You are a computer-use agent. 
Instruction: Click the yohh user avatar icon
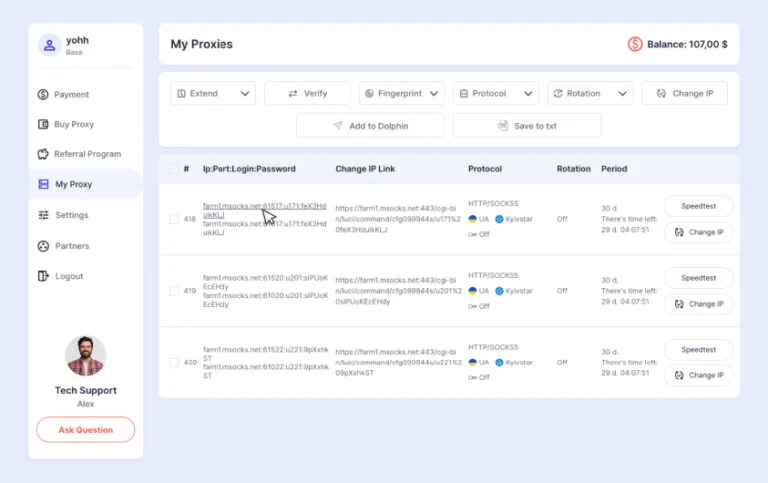pos(49,45)
